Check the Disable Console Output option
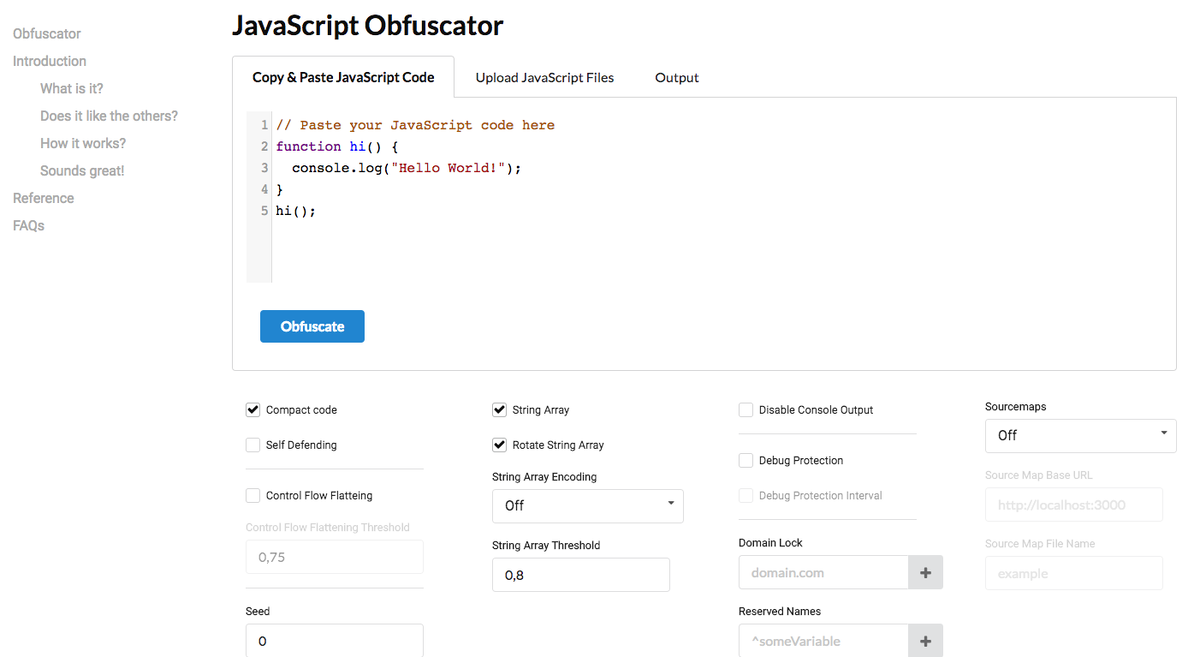Image resolution: width=1200 pixels, height=657 pixels. [746, 410]
